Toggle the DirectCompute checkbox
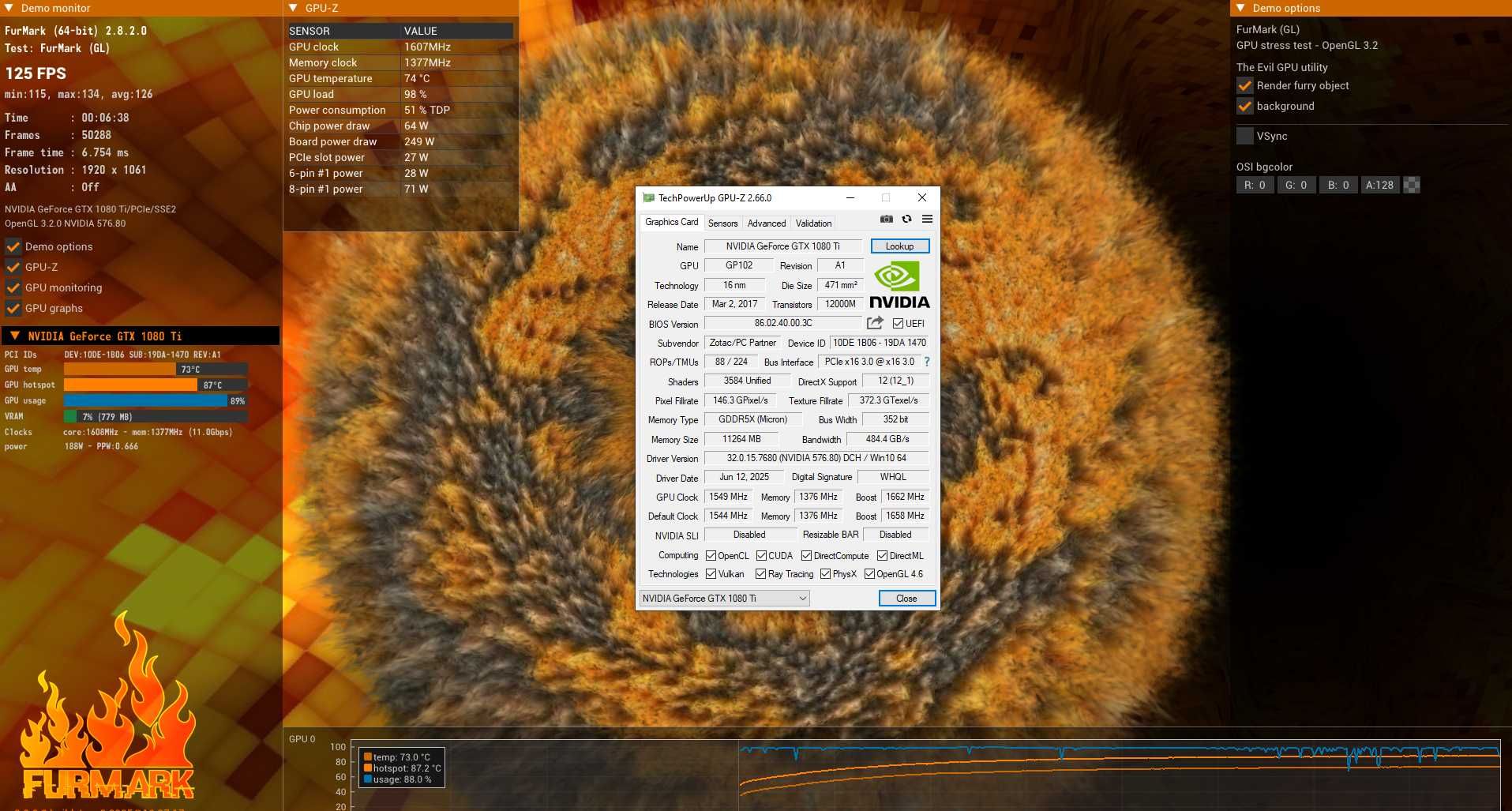 806,556
